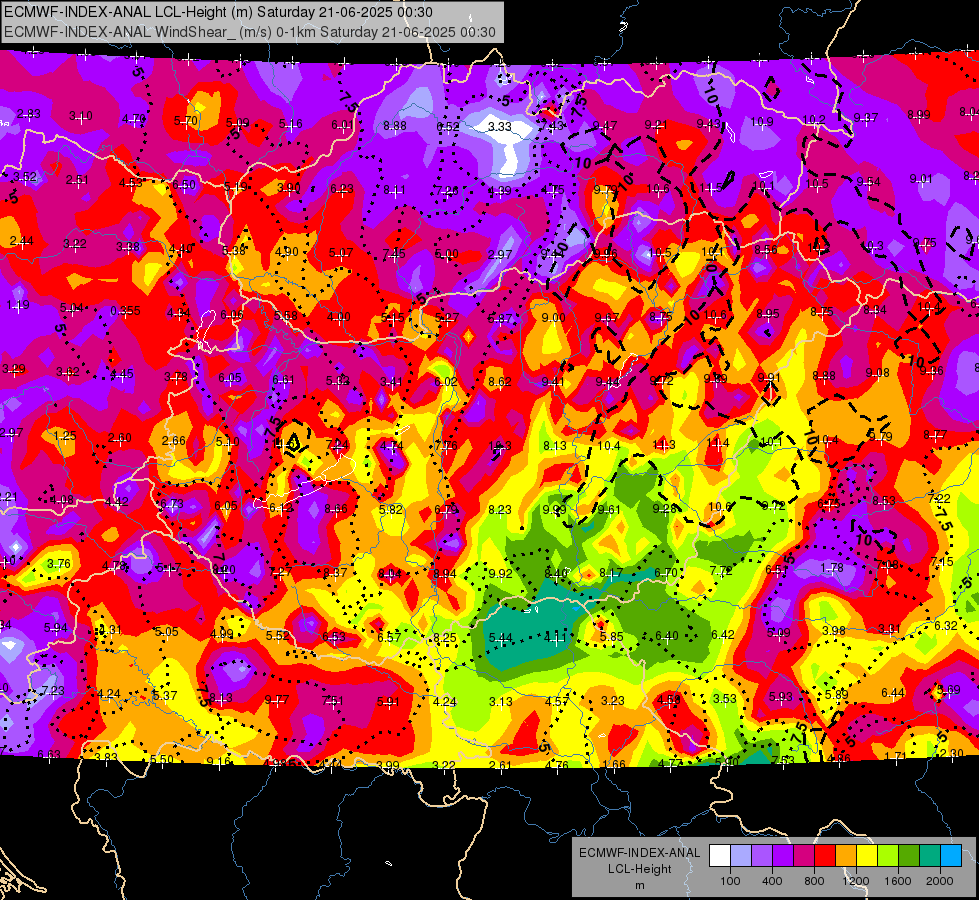Click the shear value "10.2"
This screenshot has width=979, height=900.
(814, 119)
